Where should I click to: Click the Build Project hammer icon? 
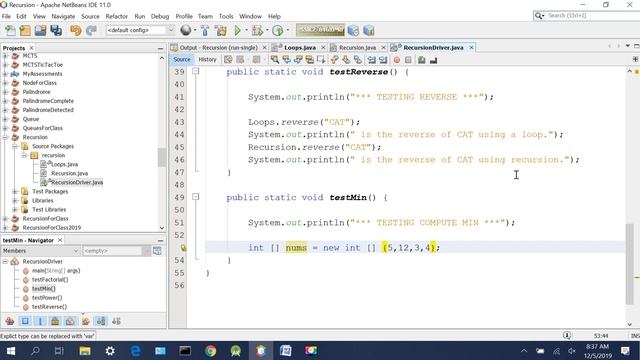coord(205,31)
